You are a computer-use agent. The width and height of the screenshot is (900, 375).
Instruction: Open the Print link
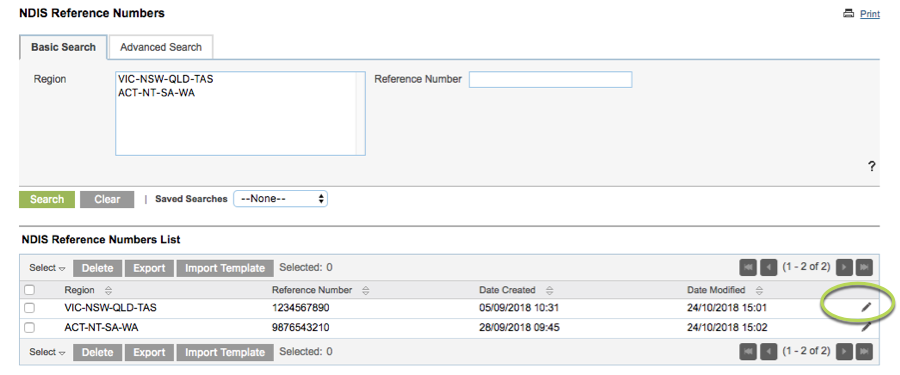pyautogui.click(x=870, y=14)
